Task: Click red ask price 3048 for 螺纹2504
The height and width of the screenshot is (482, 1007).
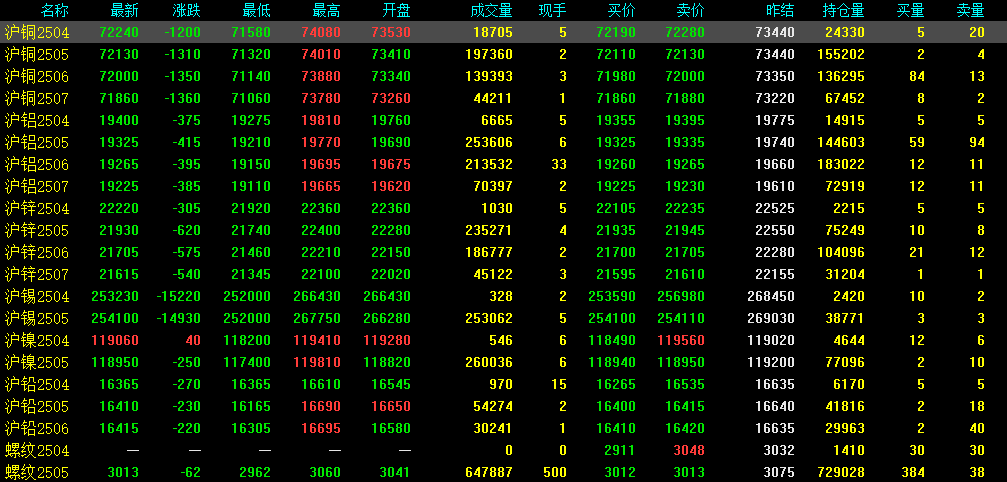Action: [x=689, y=451]
